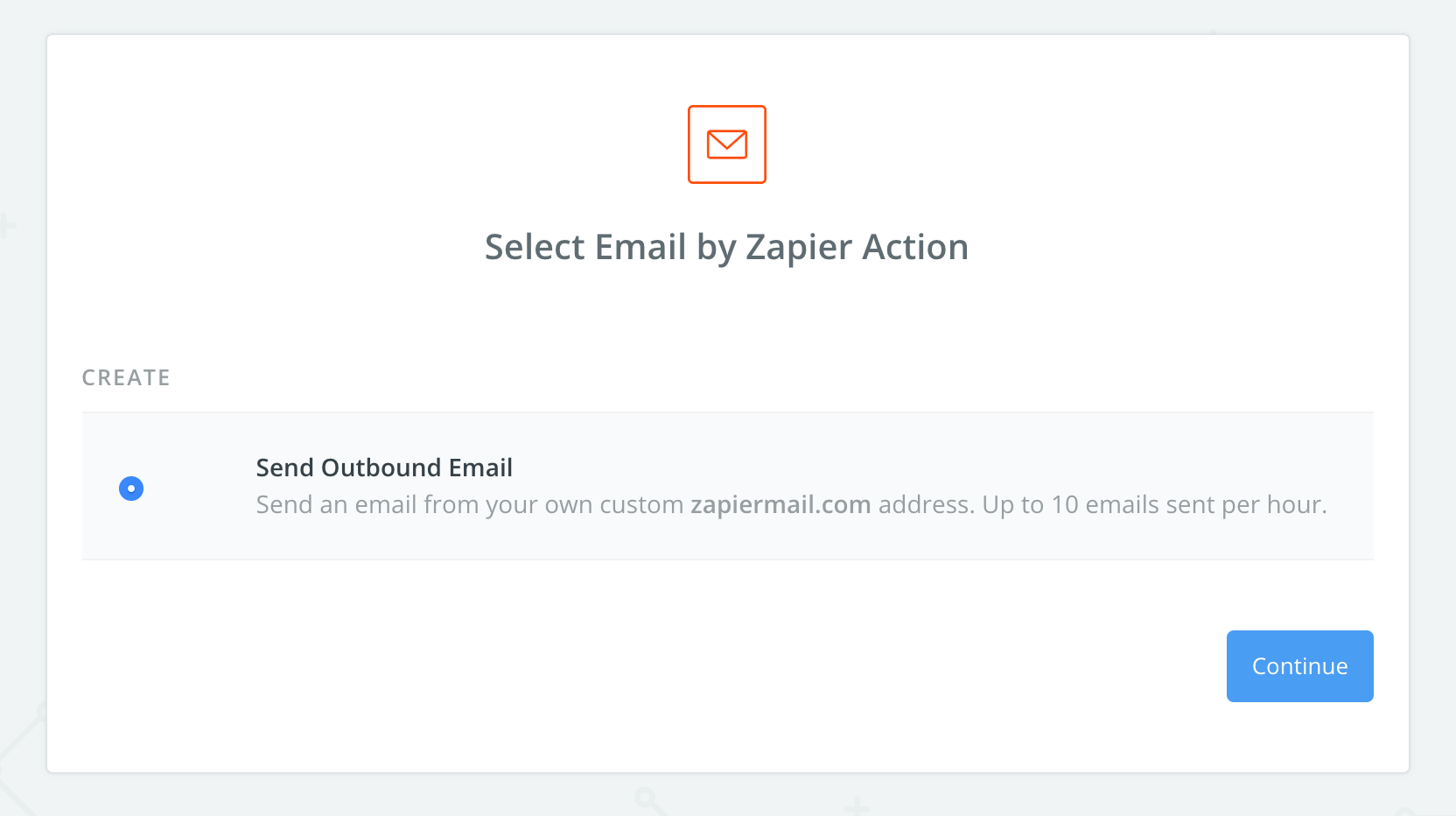Deselect the currently chosen action option
Viewport: 1456px width, 816px height.
click(131, 488)
